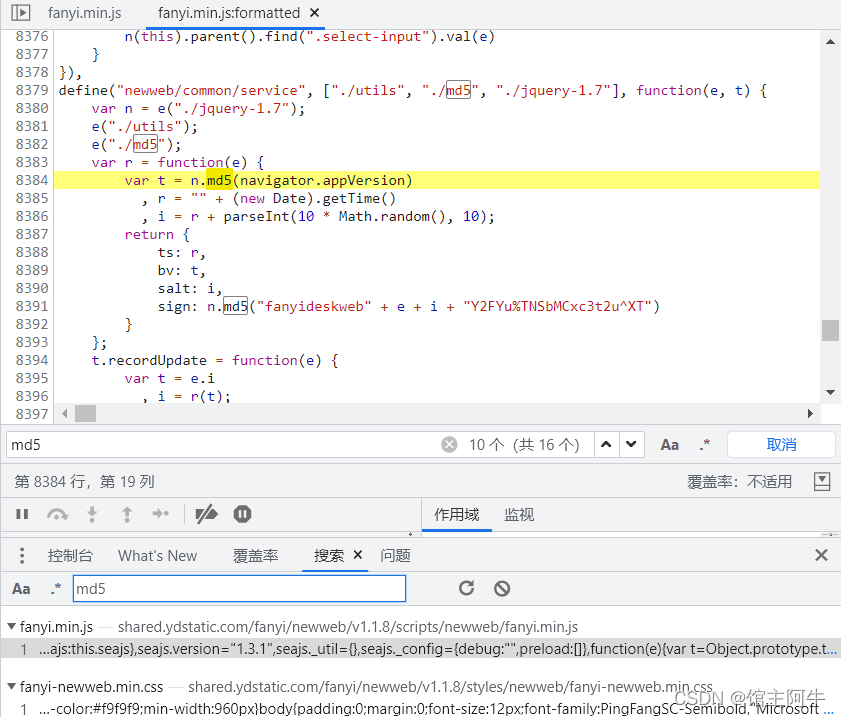
Task: Open the fanyi.min.js line 1 search match
Action: pyautogui.click(x=420, y=649)
